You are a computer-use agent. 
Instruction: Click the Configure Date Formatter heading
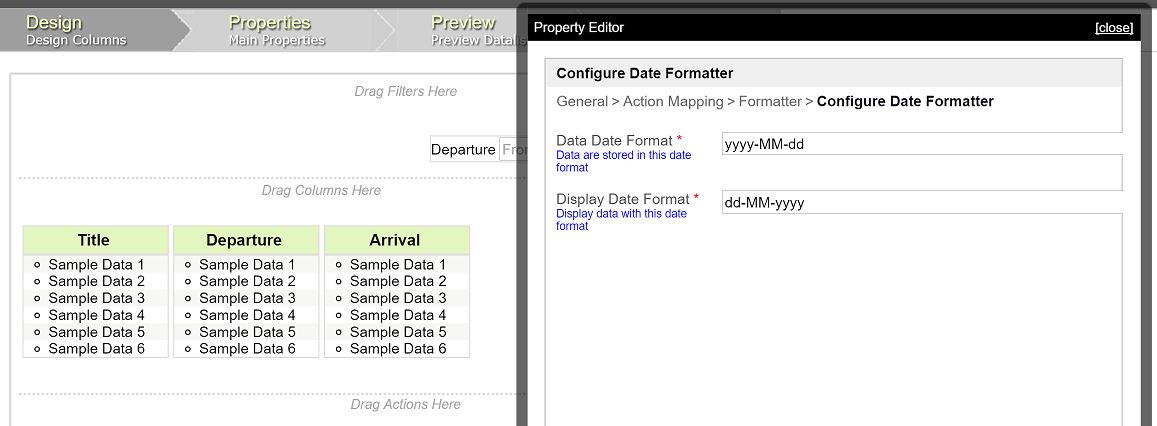(645, 73)
